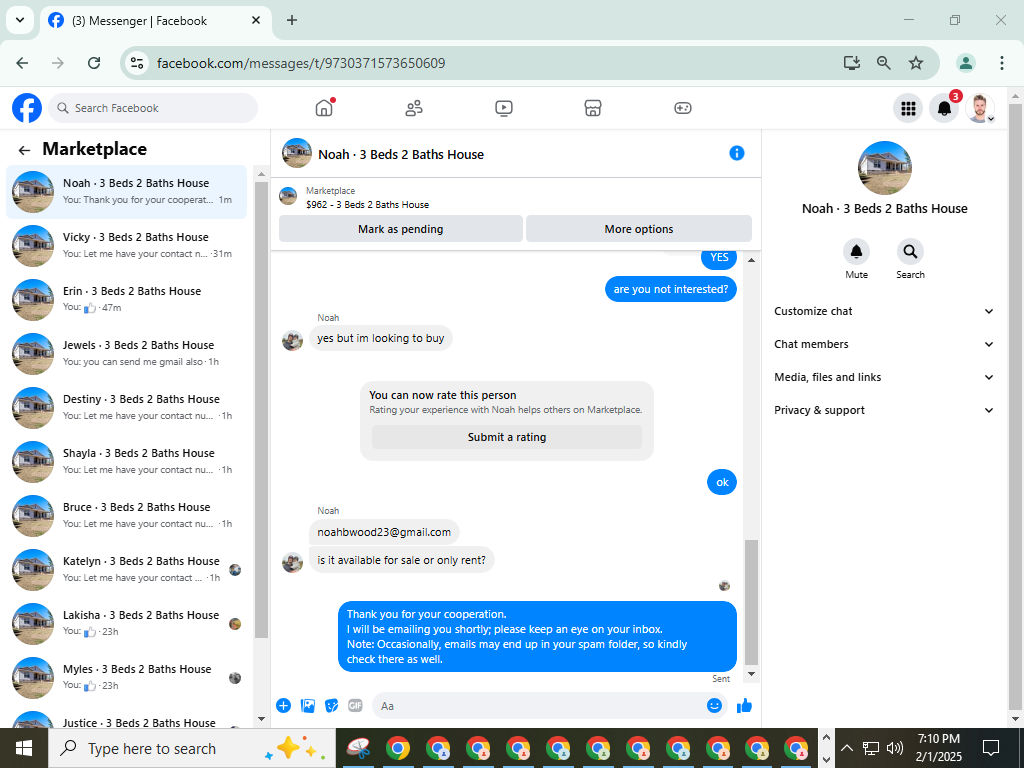Click the Marketplace listing $962 link

point(367,204)
